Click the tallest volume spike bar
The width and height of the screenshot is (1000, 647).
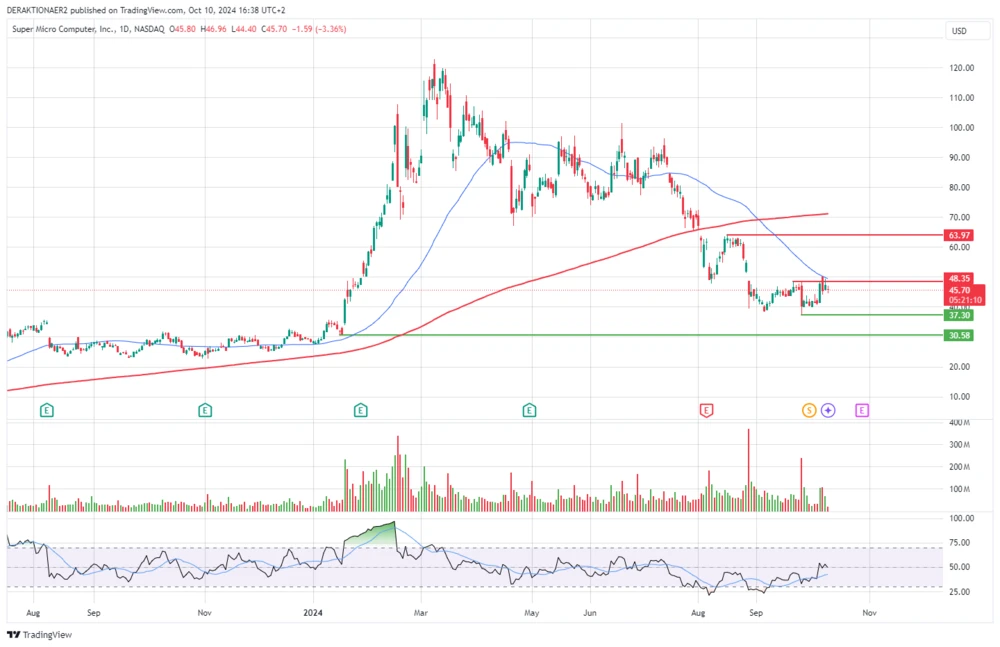(x=751, y=465)
